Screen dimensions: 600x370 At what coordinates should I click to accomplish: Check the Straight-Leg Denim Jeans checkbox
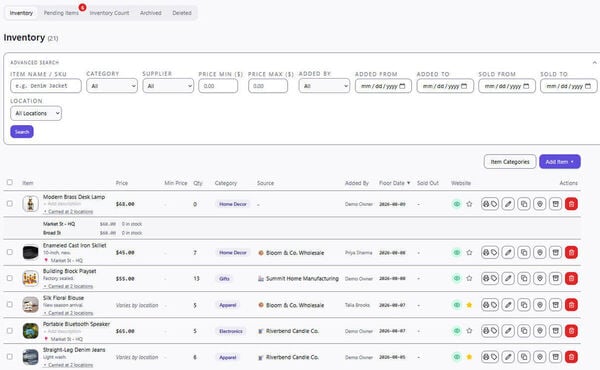[x=10, y=357]
